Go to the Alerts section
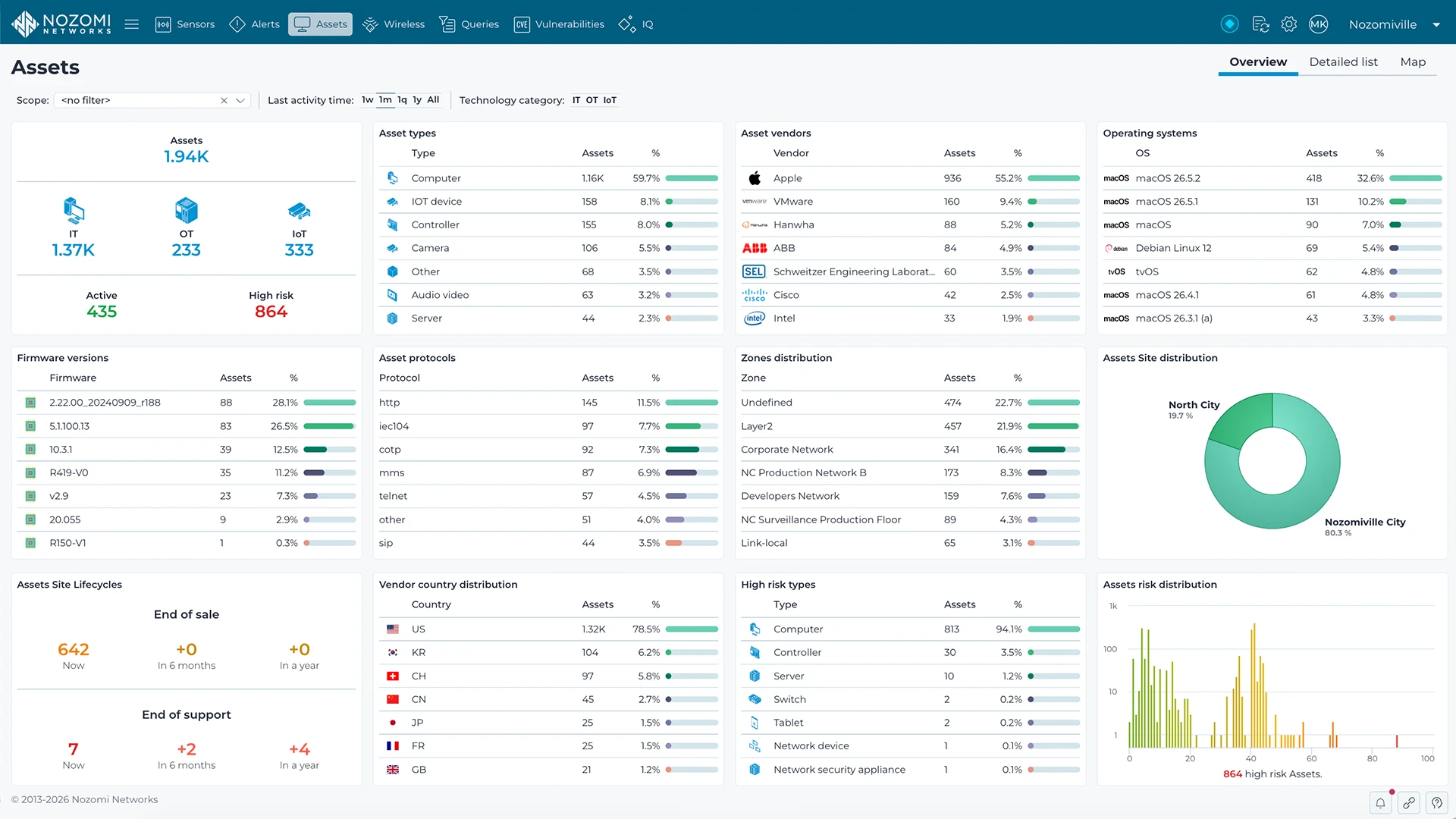This screenshot has height=819, width=1456. pyautogui.click(x=255, y=24)
